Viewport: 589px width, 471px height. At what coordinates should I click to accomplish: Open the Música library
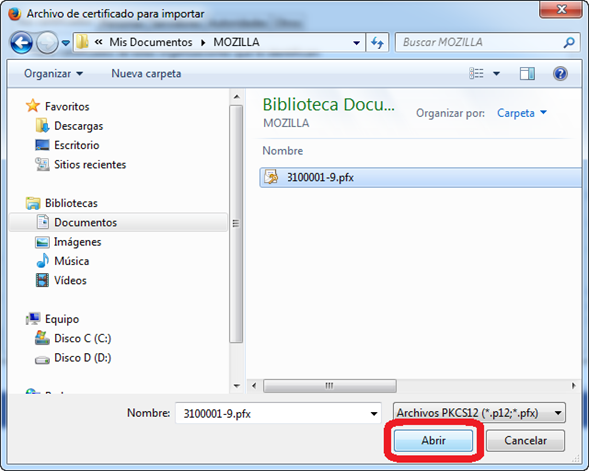(71, 261)
